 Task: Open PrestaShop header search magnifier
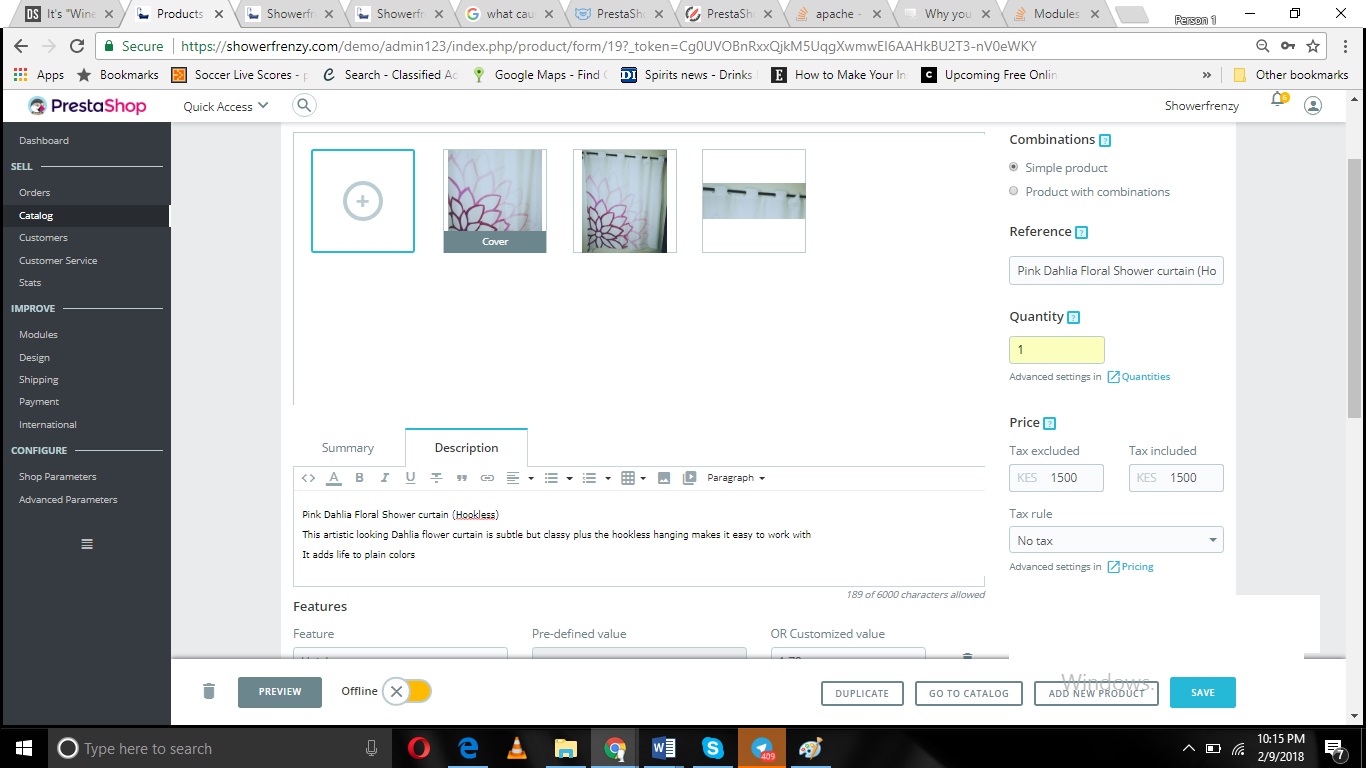(x=304, y=105)
